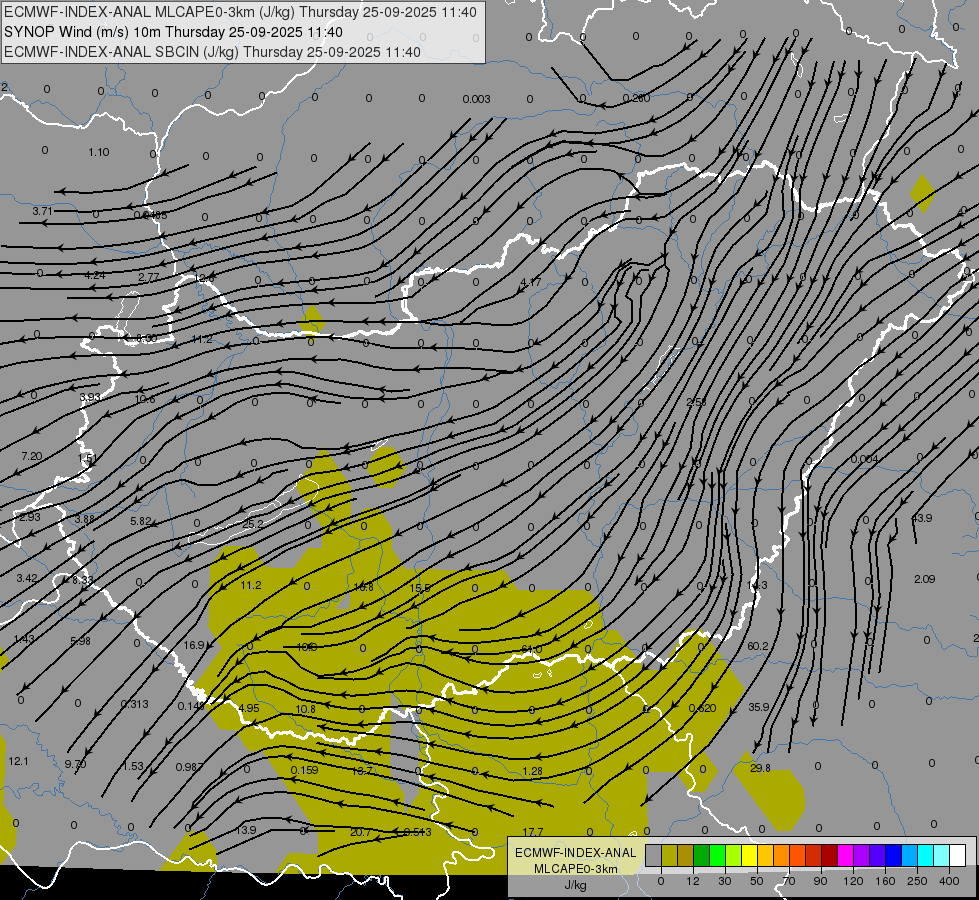
Task: Click the SYNOP Wind 10m header line
Action: pyautogui.click(x=173, y=32)
